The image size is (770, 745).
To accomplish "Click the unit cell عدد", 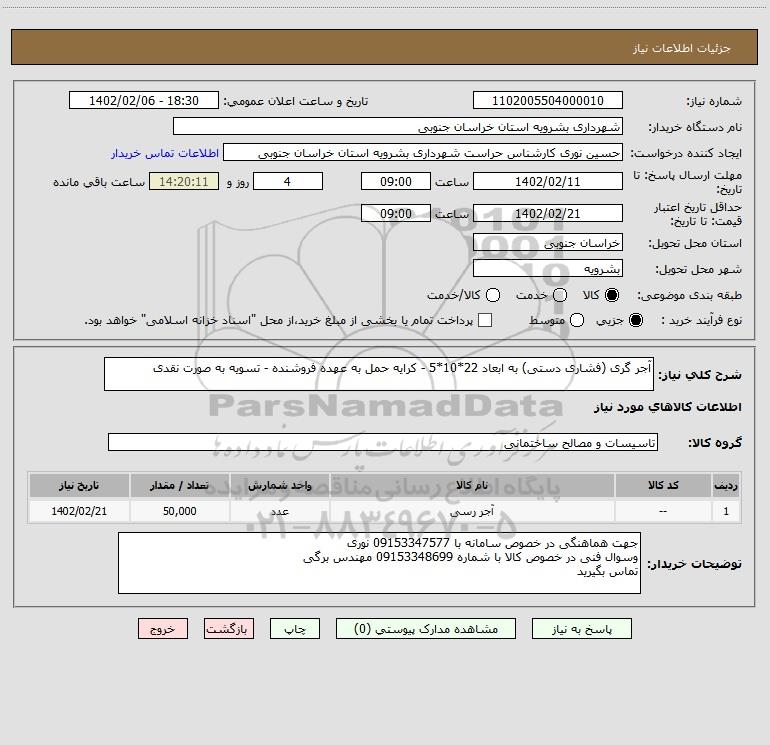I will coord(279,511).
